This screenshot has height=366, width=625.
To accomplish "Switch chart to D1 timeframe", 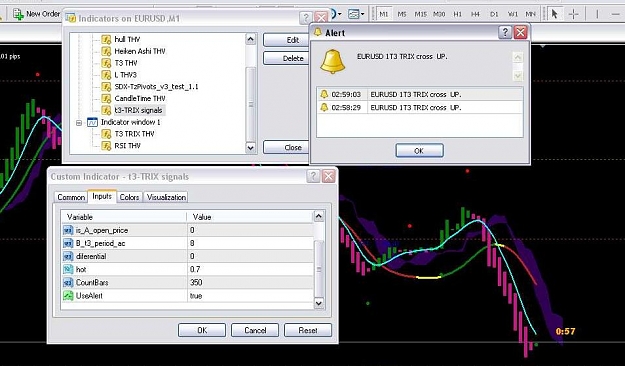I will 494,14.
